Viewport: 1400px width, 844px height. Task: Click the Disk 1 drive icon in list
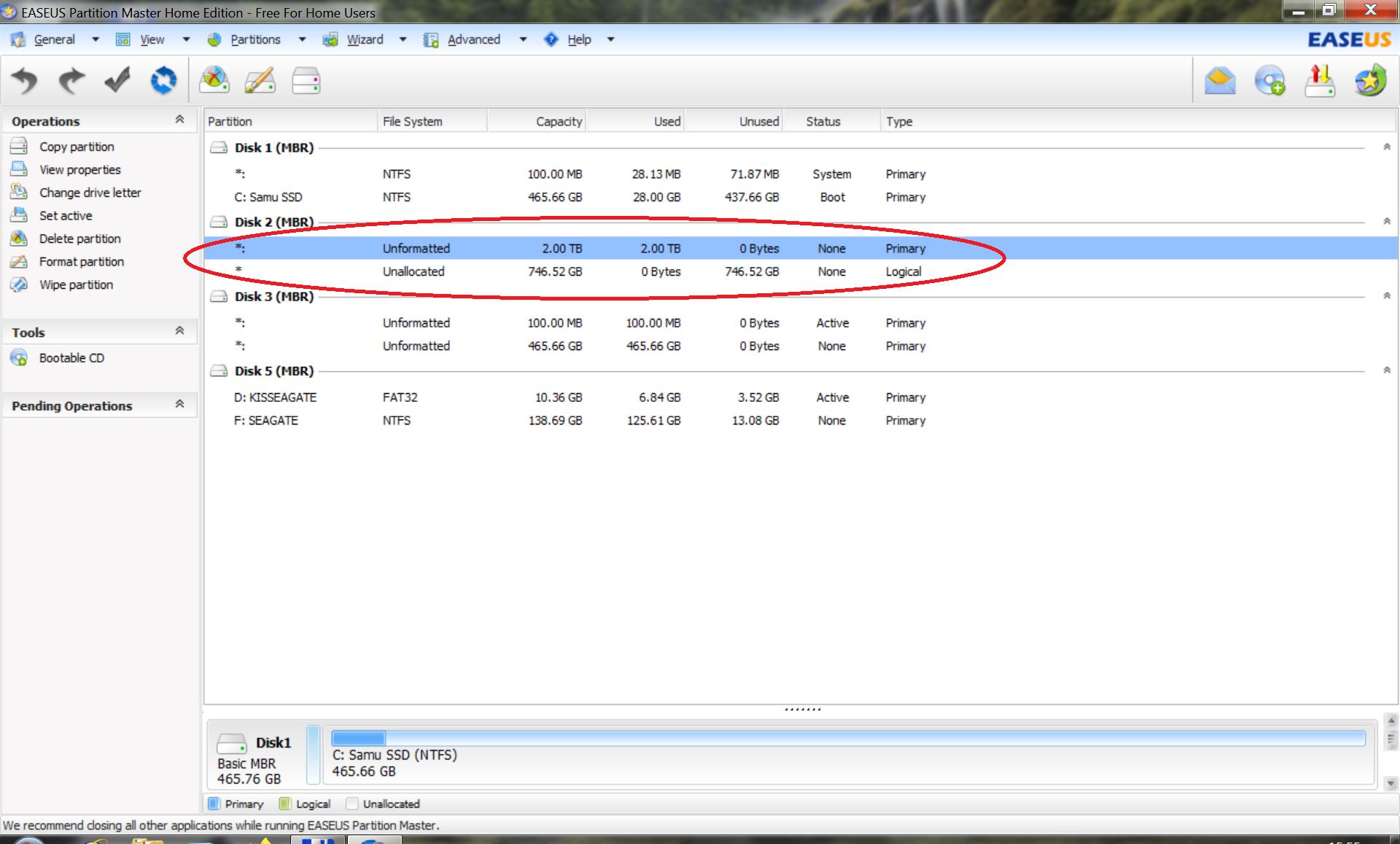(x=219, y=147)
